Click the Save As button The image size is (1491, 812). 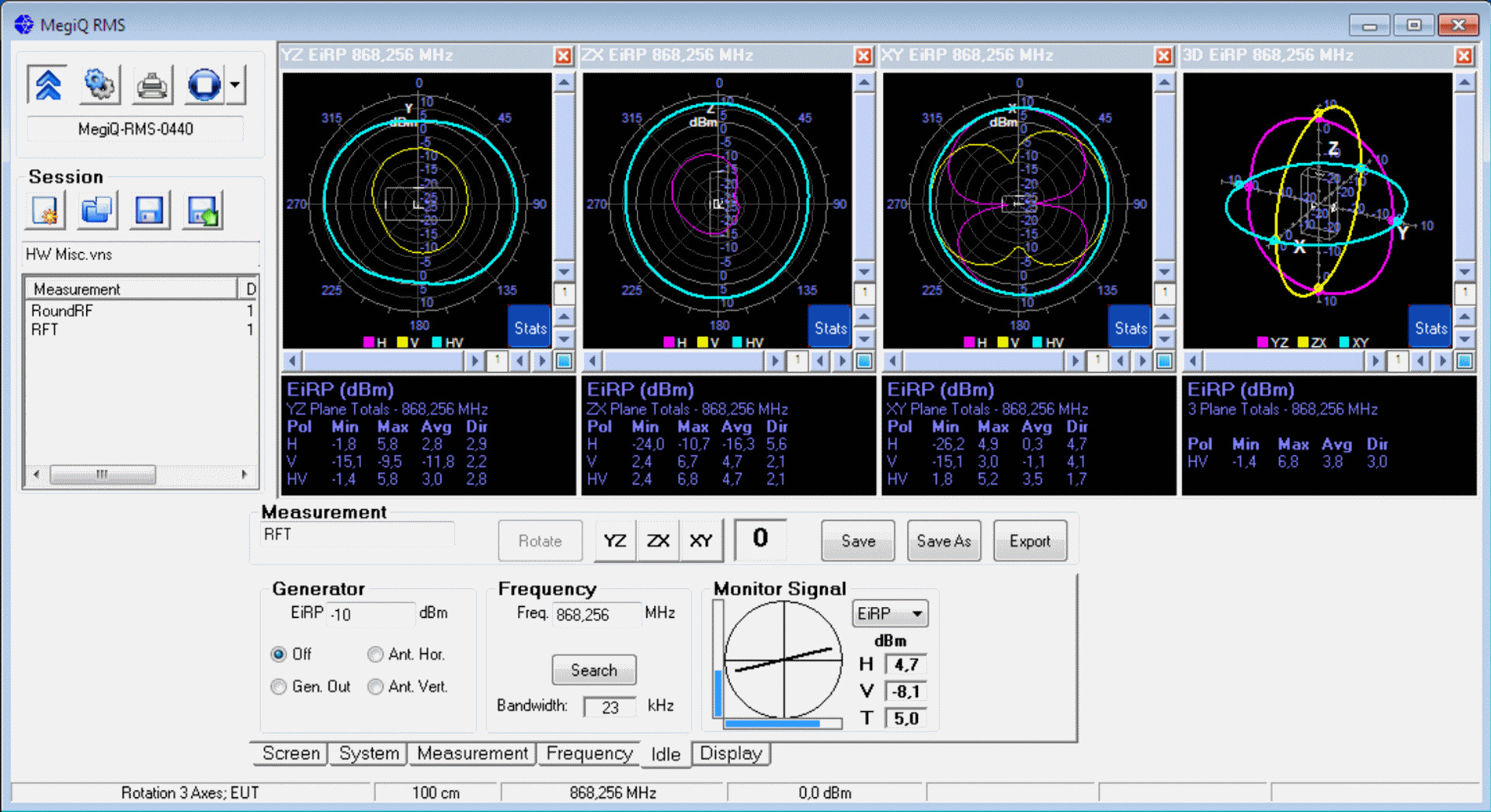coord(944,541)
